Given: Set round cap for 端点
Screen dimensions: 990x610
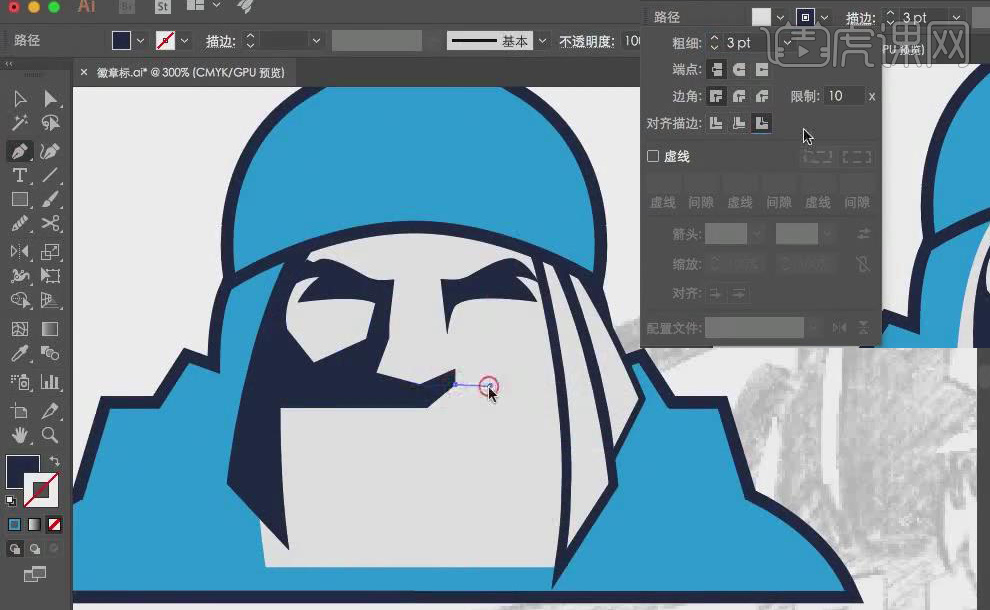Looking at the screenshot, I should 739,70.
